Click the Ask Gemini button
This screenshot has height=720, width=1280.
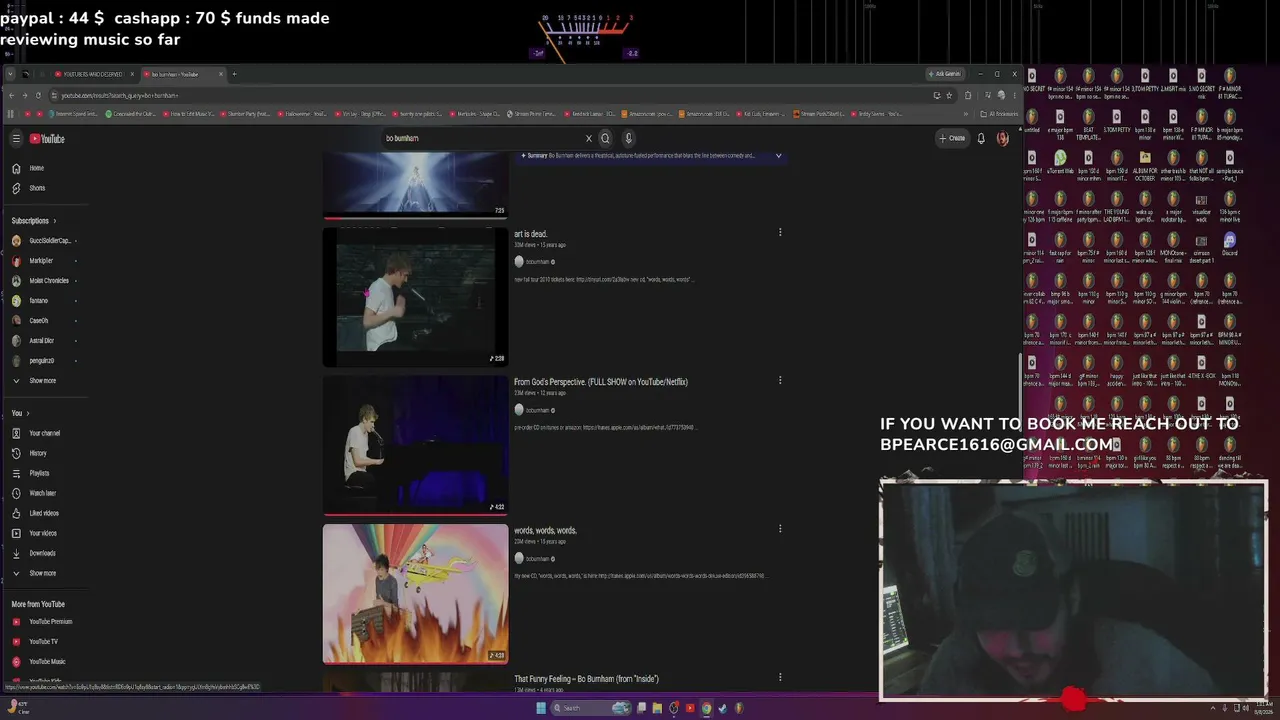click(x=944, y=74)
